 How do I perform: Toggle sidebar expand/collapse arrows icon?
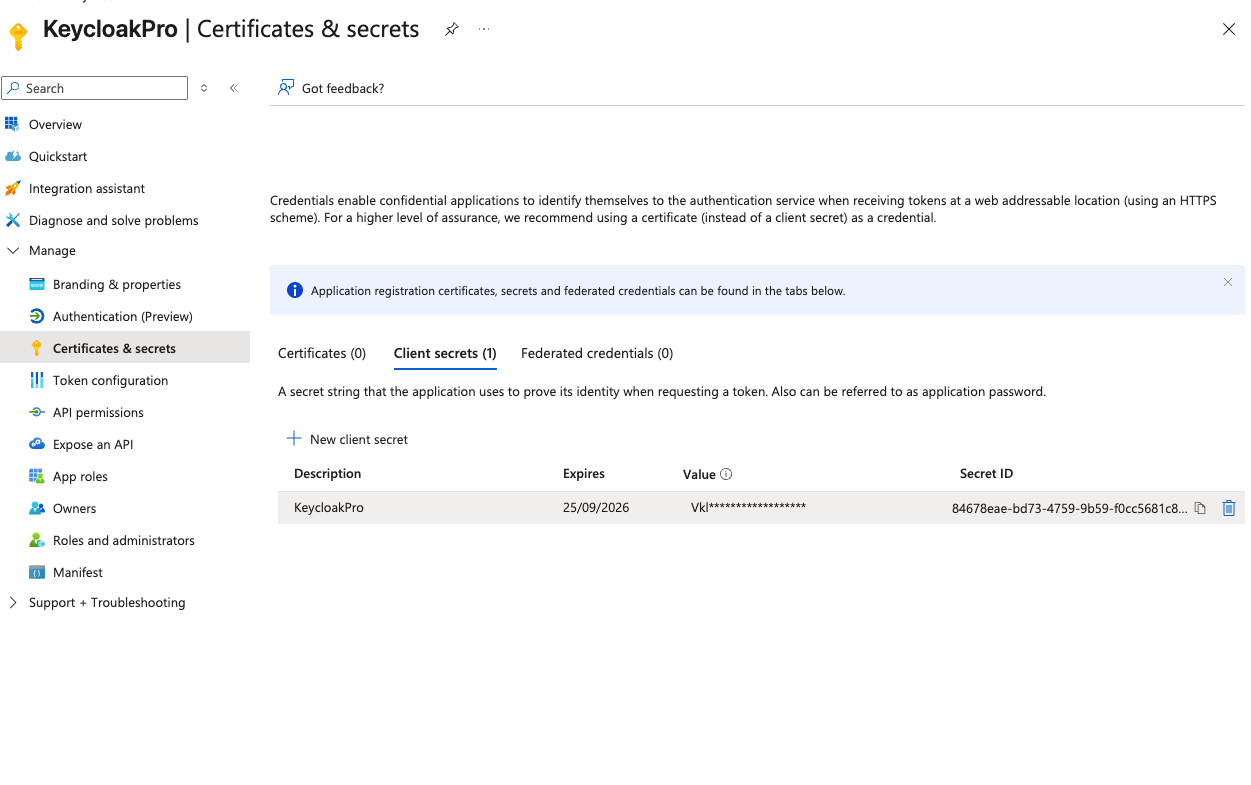pos(204,88)
